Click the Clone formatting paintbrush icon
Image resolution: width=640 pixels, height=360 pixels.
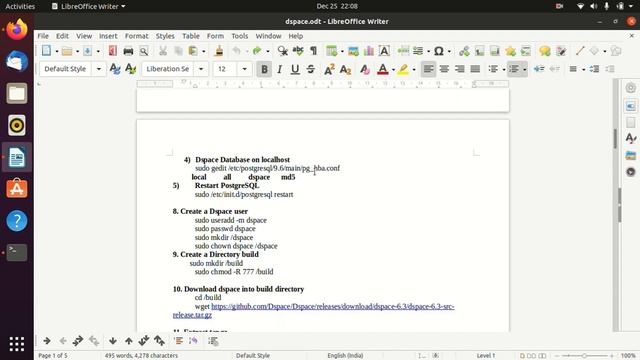point(219,51)
